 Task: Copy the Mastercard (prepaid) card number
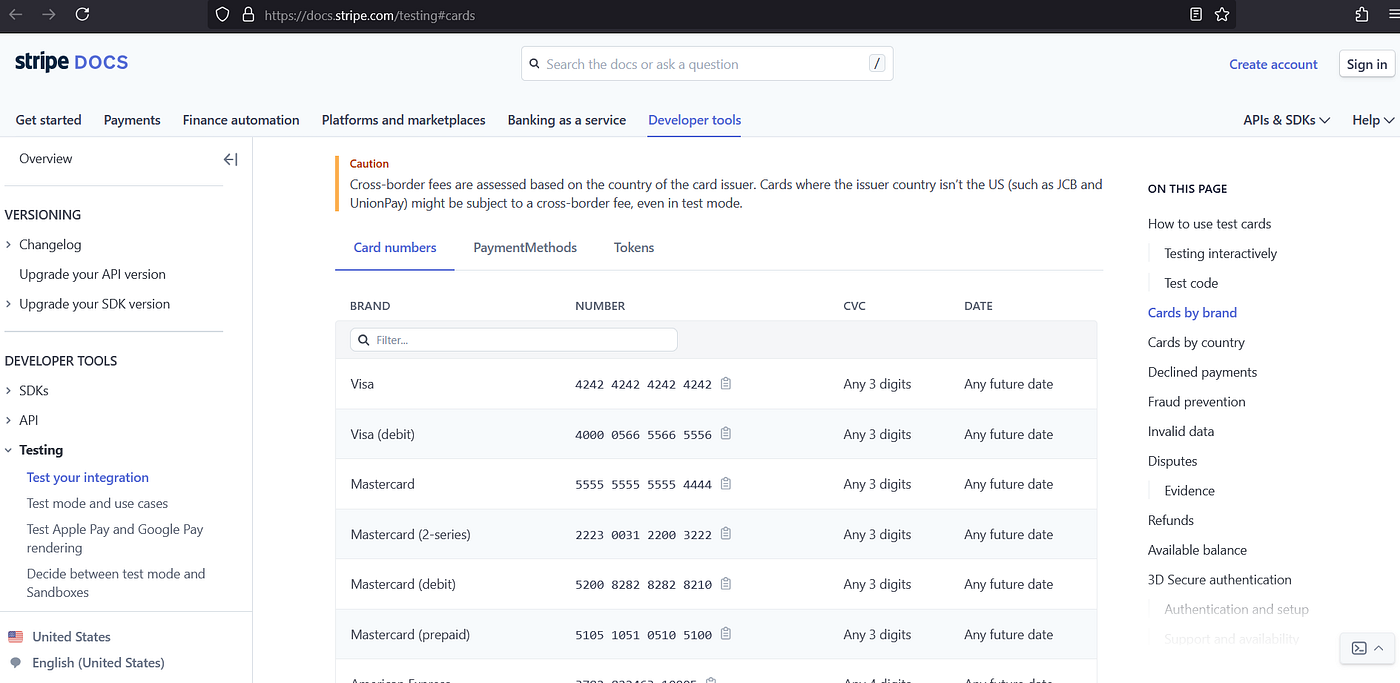(726, 634)
